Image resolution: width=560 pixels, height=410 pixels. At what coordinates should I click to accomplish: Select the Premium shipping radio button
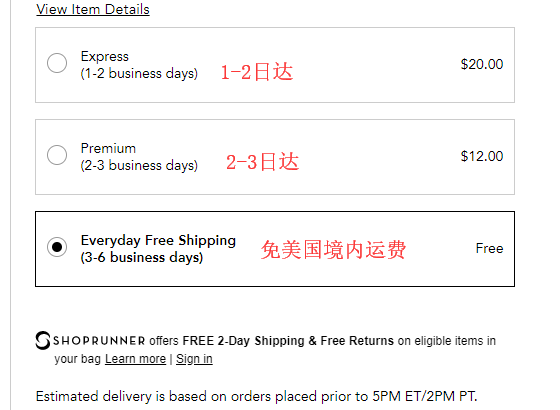(57, 155)
